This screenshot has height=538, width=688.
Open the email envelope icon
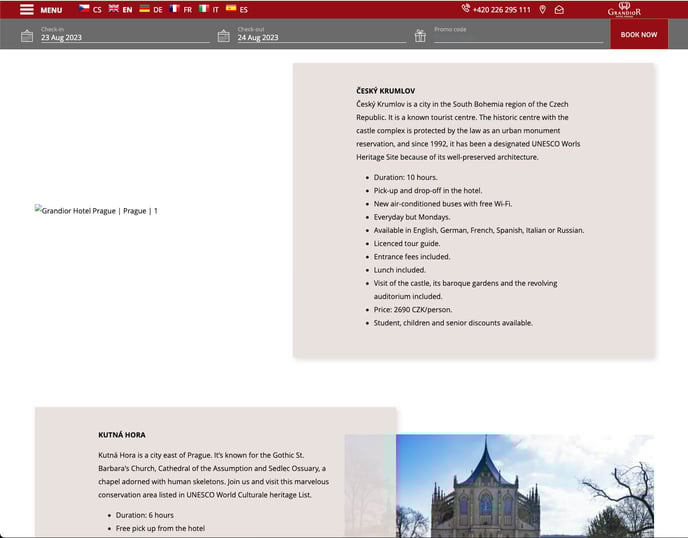(x=559, y=10)
